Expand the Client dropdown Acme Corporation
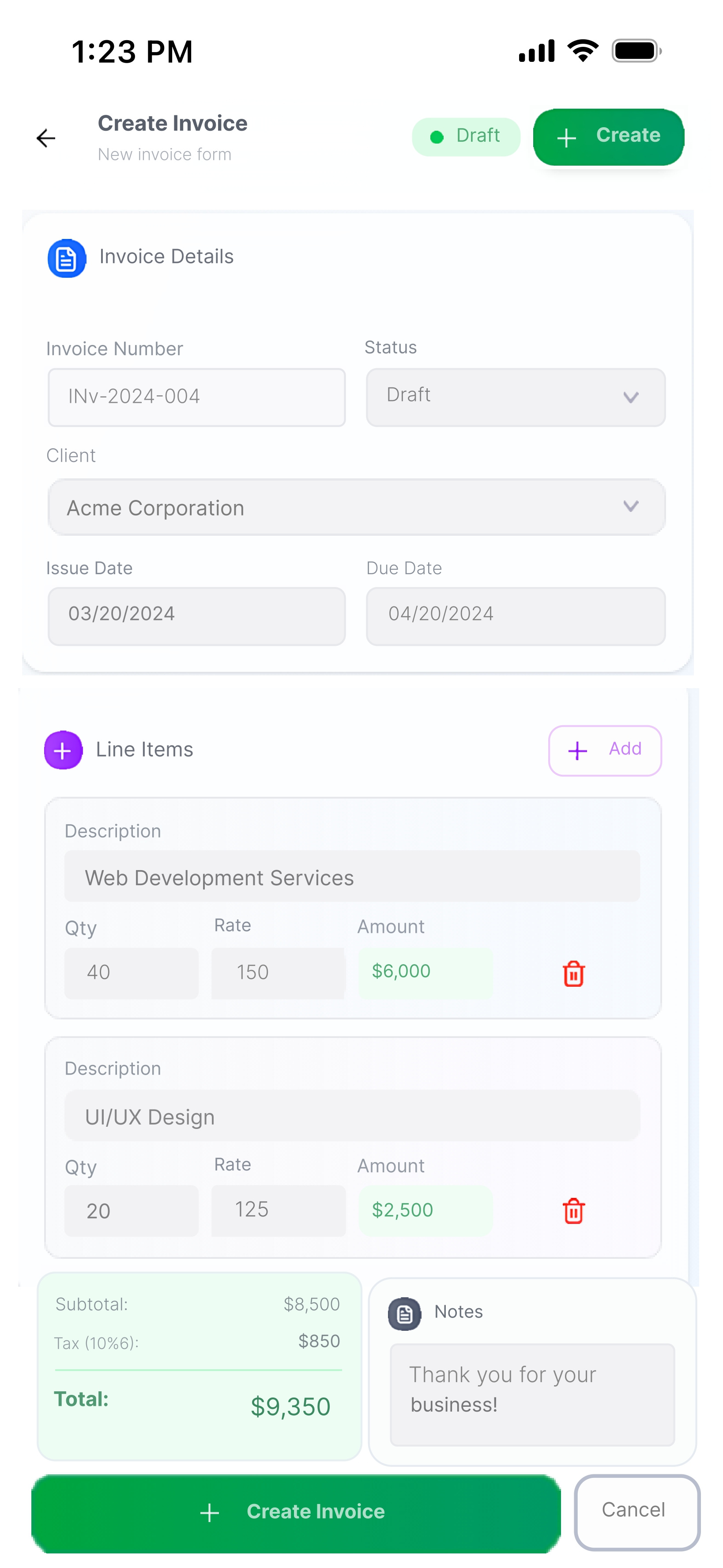723x1568 pixels. click(x=356, y=507)
